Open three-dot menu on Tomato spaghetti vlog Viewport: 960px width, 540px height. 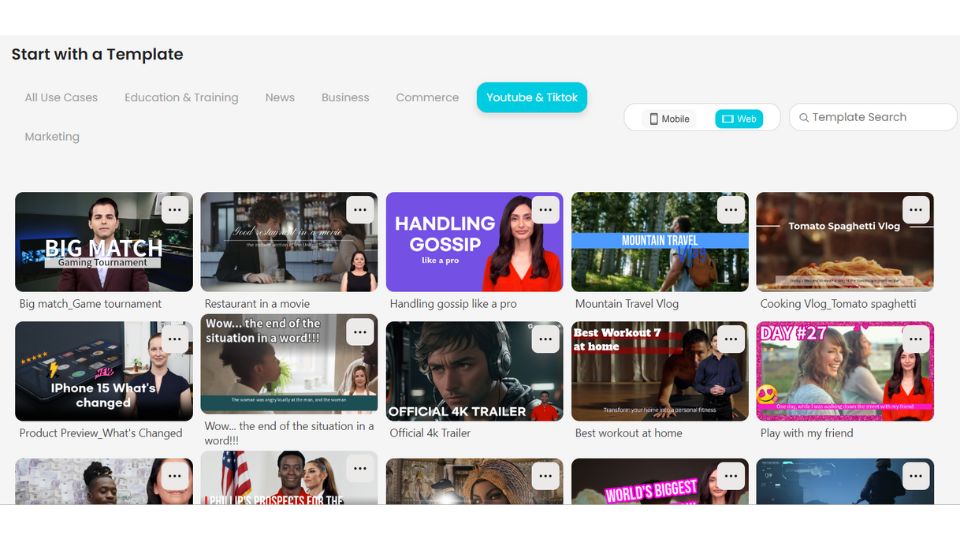click(916, 210)
